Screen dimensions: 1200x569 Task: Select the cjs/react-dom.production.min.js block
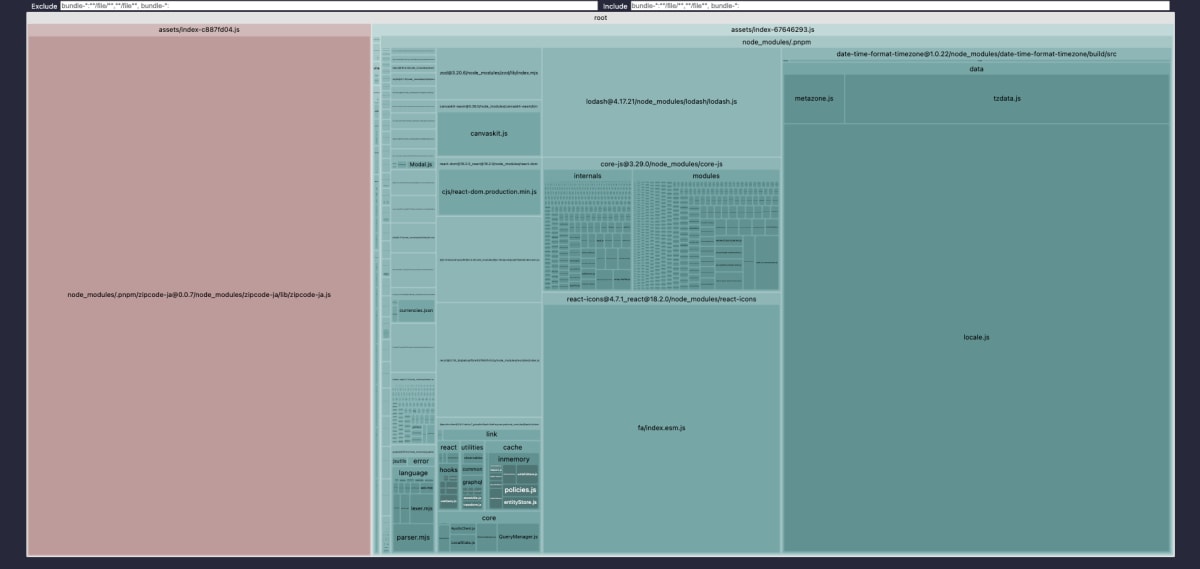tap(489, 191)
